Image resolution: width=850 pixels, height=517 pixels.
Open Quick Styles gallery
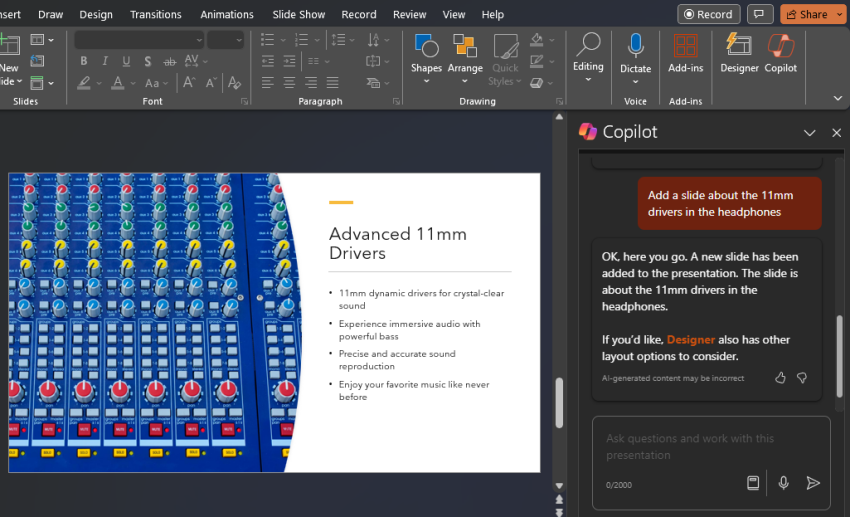[x=505, y=59]
